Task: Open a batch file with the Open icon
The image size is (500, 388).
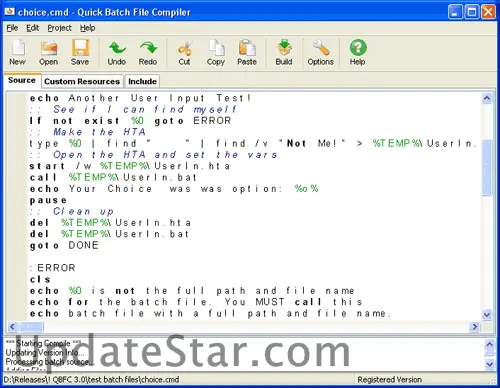Action: point(49,53)
